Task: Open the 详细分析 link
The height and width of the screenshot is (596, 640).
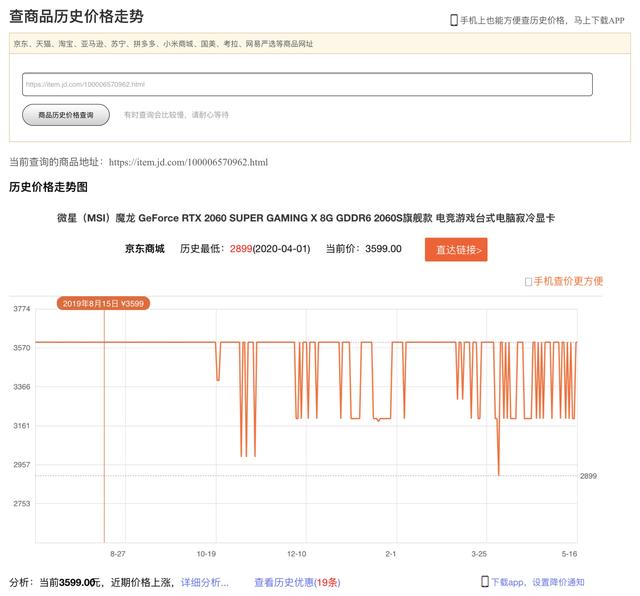Action: tap(204, 582)
